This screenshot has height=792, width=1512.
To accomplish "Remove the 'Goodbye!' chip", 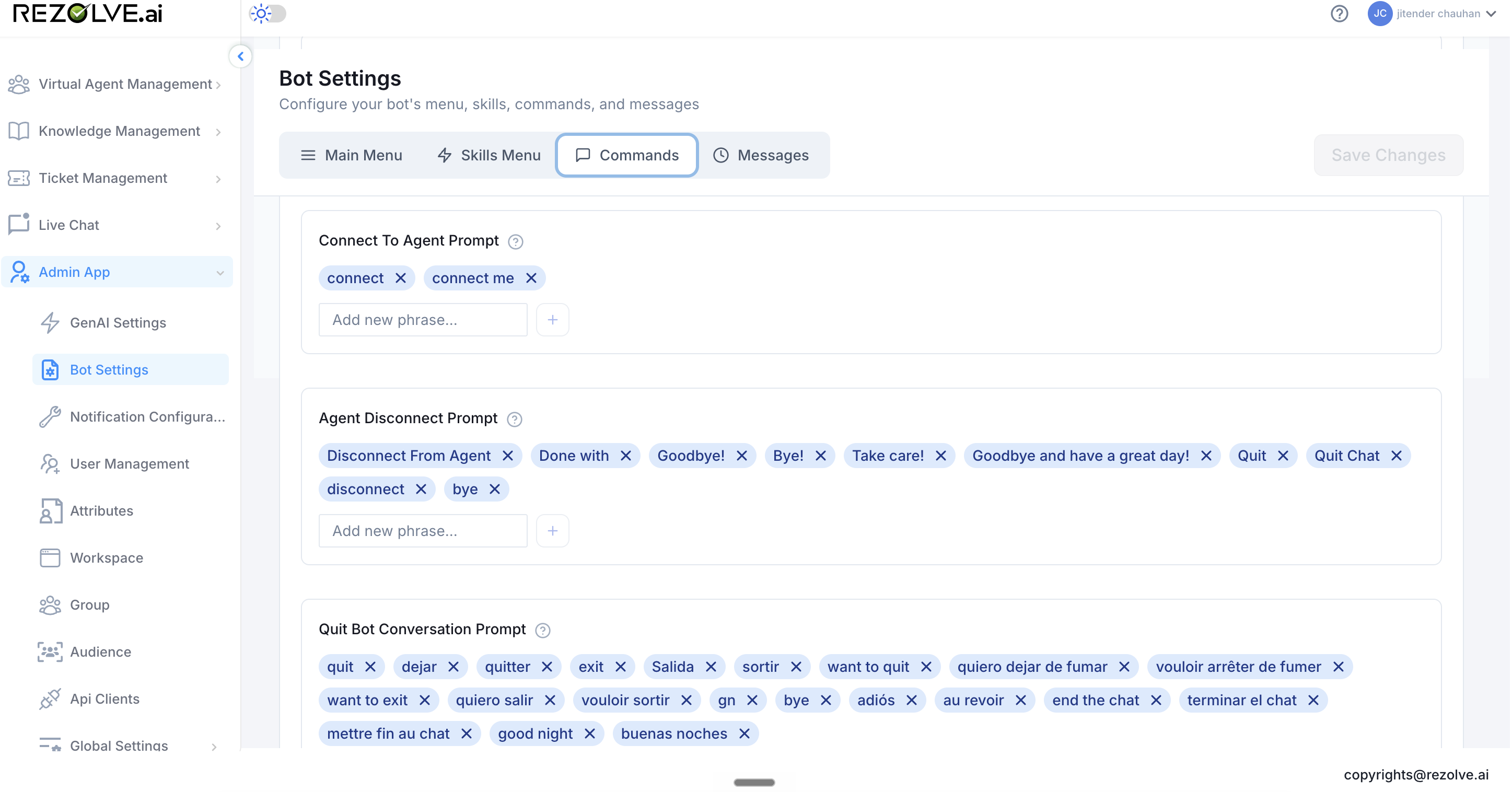I will [742, 456].
